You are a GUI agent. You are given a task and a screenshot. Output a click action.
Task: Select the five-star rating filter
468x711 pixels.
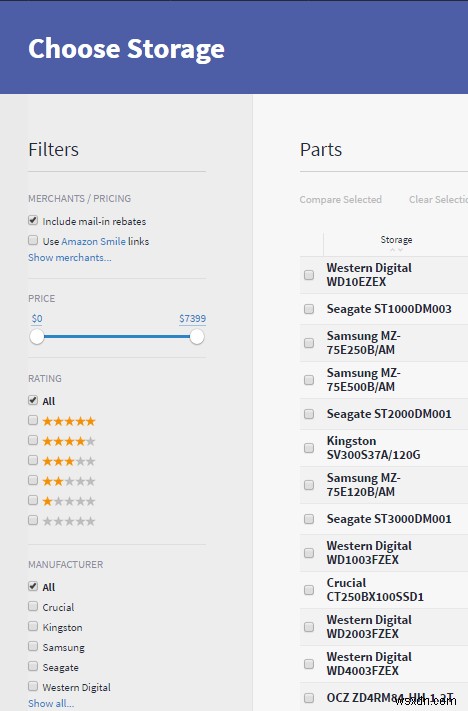tap(33, 420)
